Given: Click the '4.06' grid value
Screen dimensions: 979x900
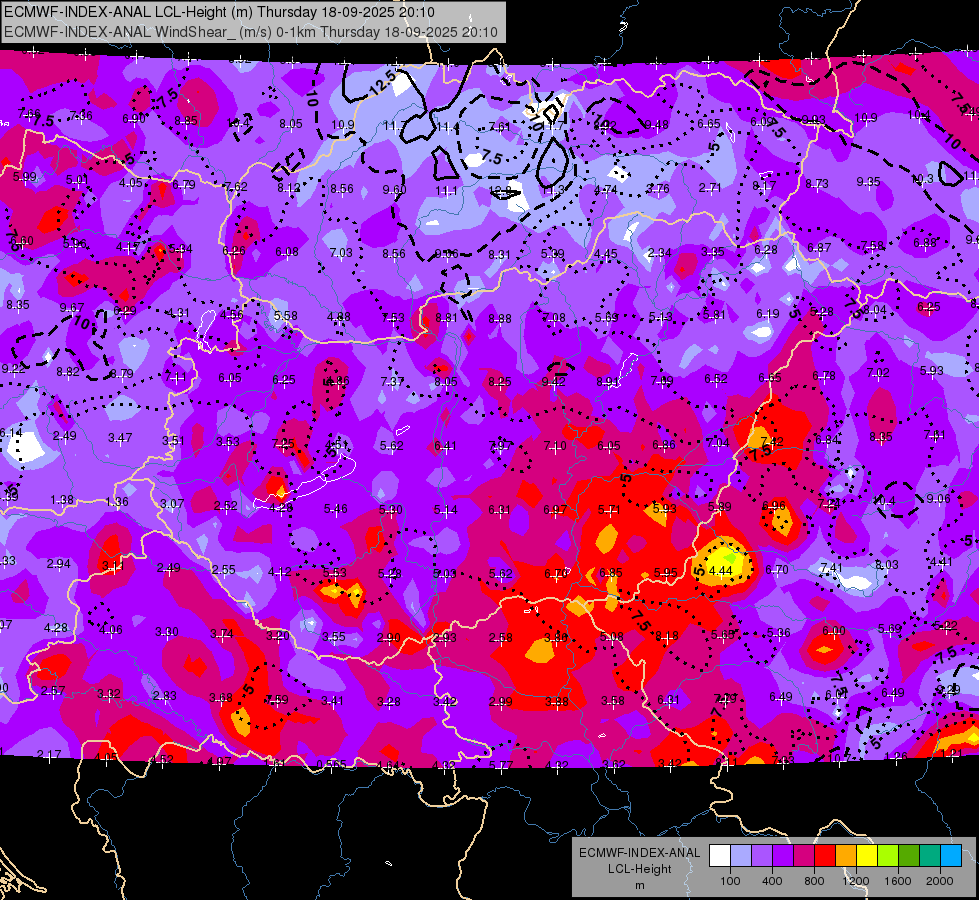Looking at the screenshot, I should (111, 630).
